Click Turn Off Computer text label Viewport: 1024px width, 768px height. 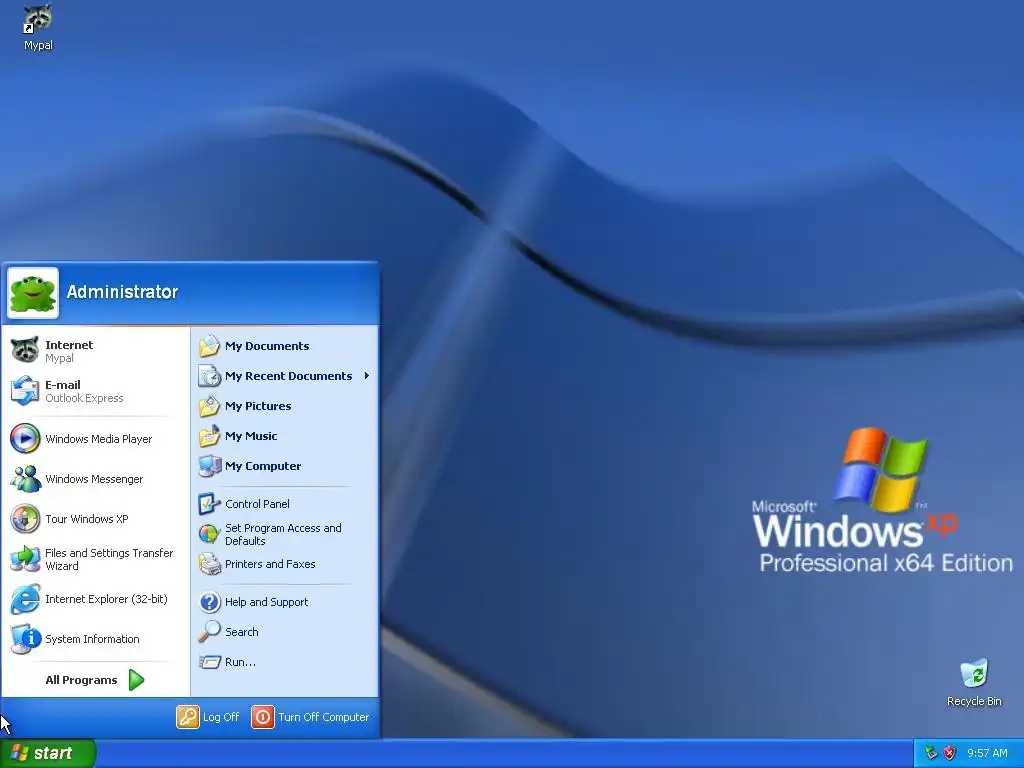(x=324, y=717)
